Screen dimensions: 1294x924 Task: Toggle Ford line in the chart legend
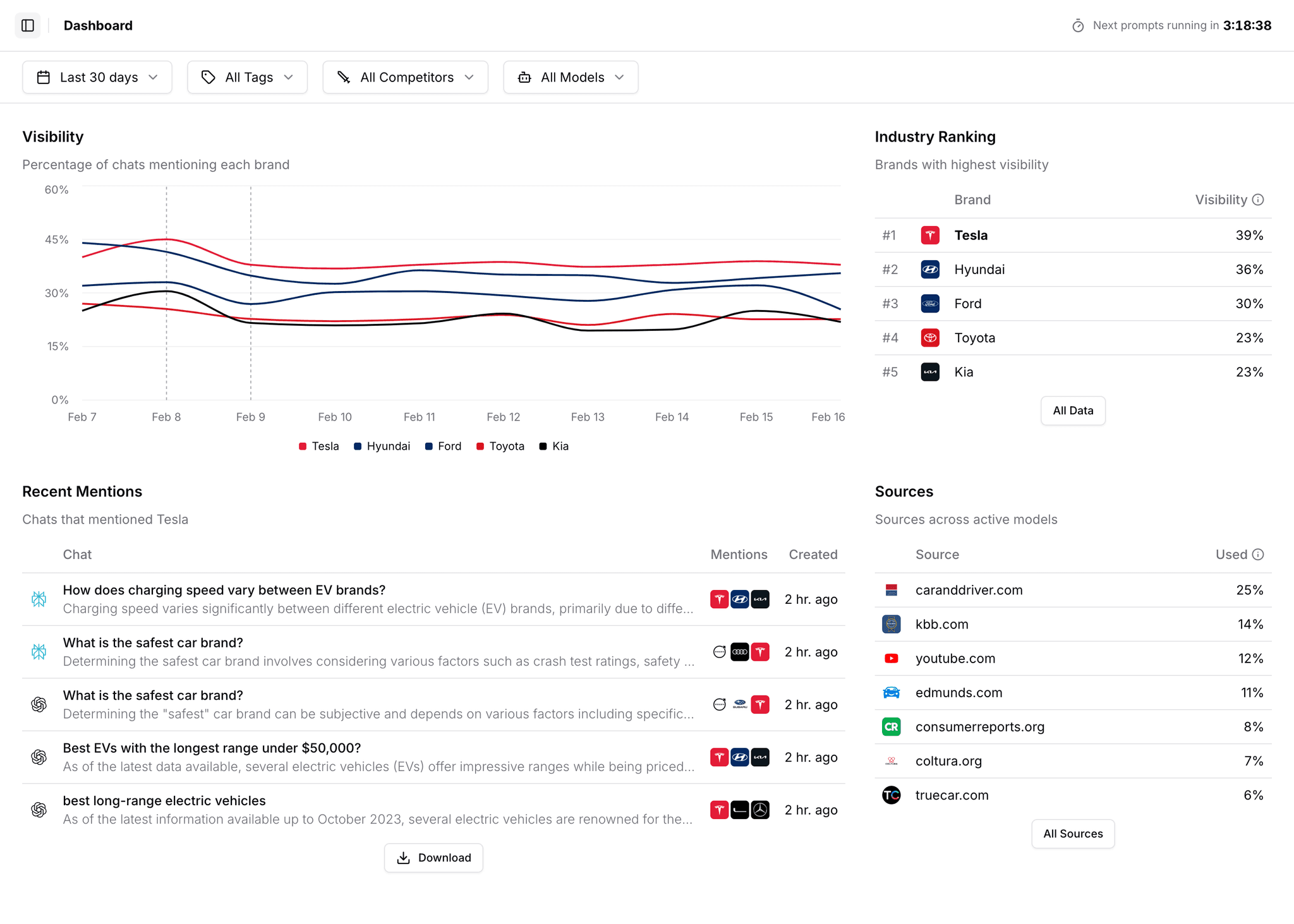[443, 446]
